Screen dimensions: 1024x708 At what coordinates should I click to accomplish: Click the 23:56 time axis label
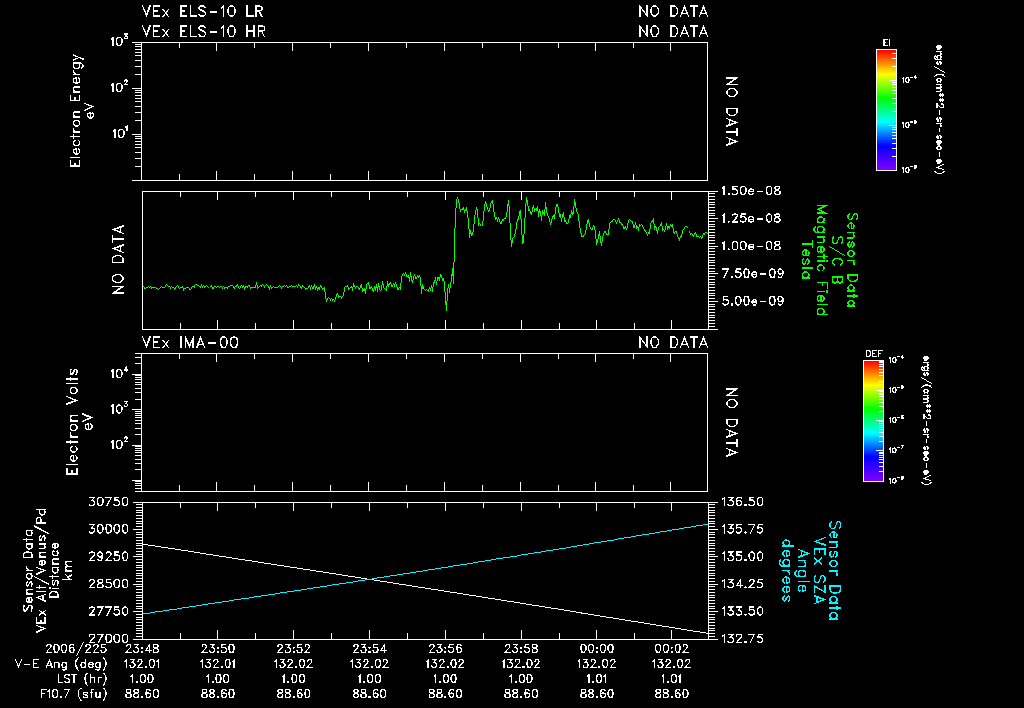coord(445,649)
